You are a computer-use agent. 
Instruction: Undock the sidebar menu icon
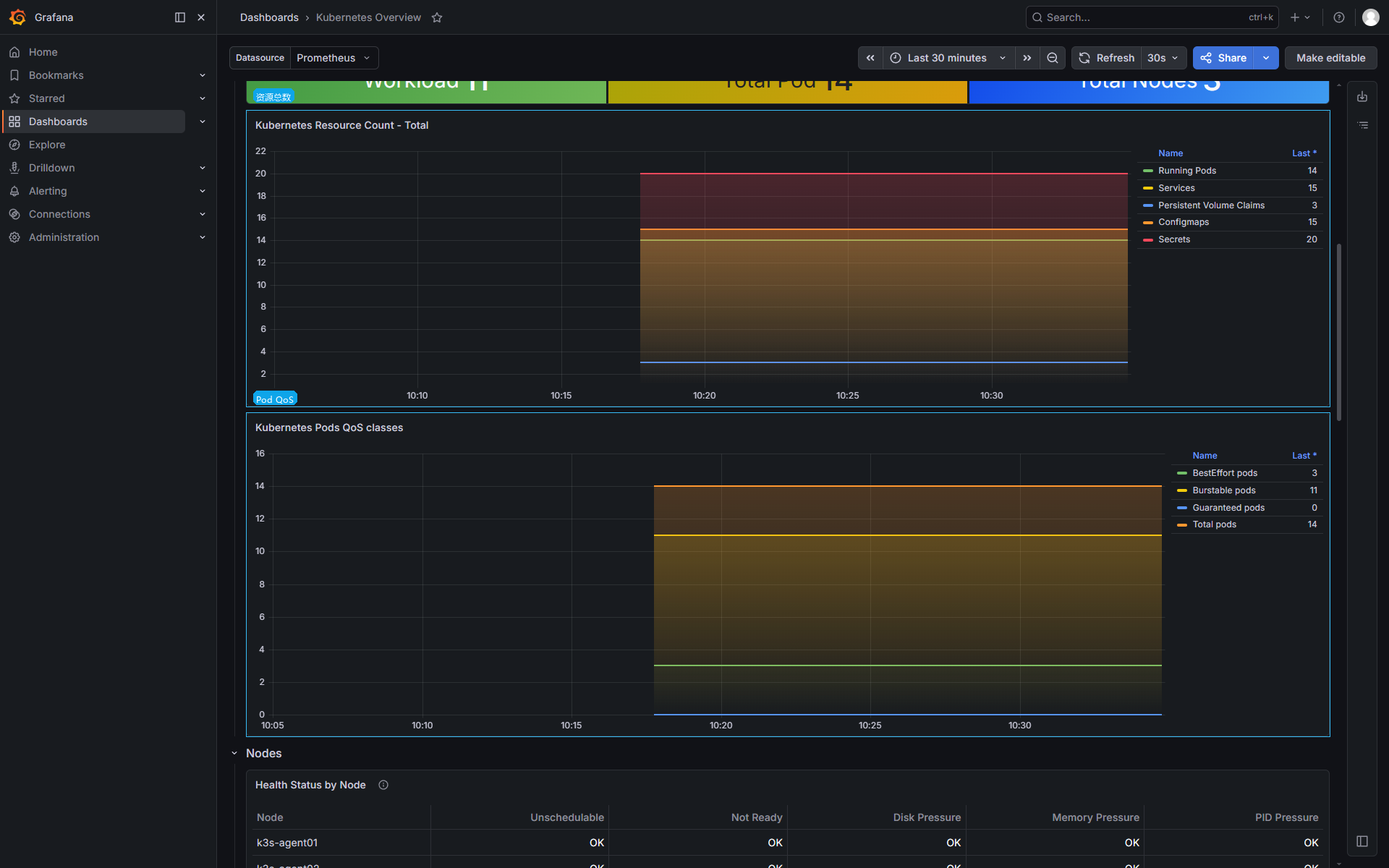pyautogui.click(x=180, y=17)
